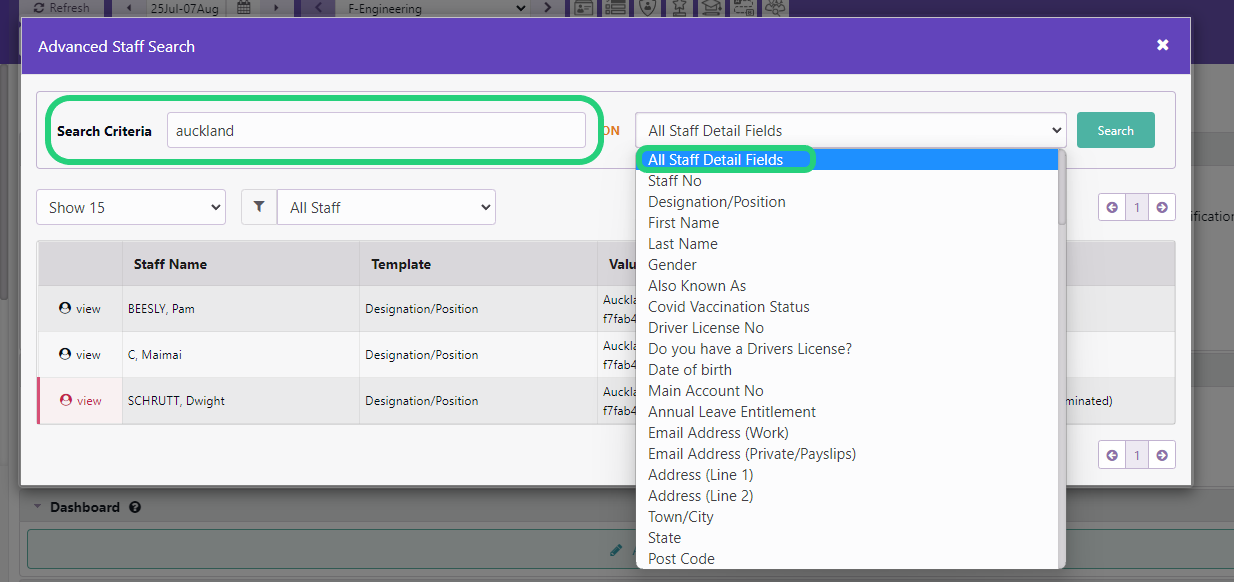This screenshot has width=1234, height=582.
Task: Go to next page using top arrow
Action: 1162,207
